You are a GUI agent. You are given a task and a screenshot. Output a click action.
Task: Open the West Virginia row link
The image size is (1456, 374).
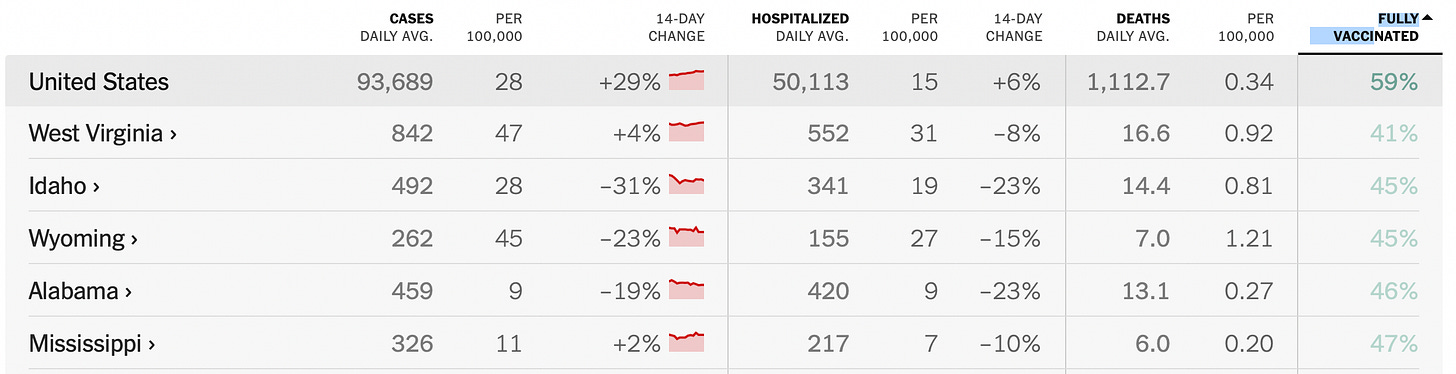102,133
